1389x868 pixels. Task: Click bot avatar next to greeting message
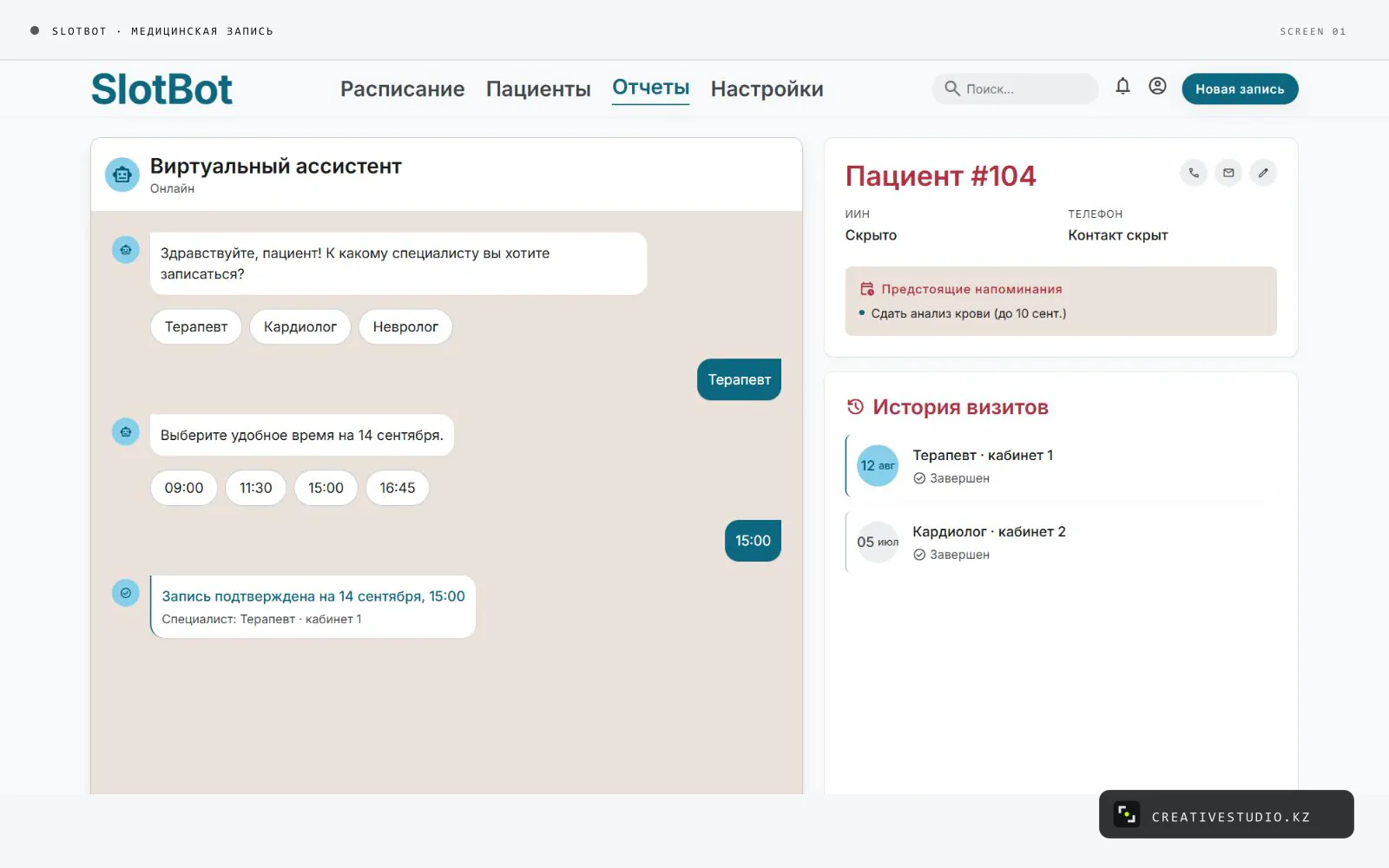click(x=126, y=250)
